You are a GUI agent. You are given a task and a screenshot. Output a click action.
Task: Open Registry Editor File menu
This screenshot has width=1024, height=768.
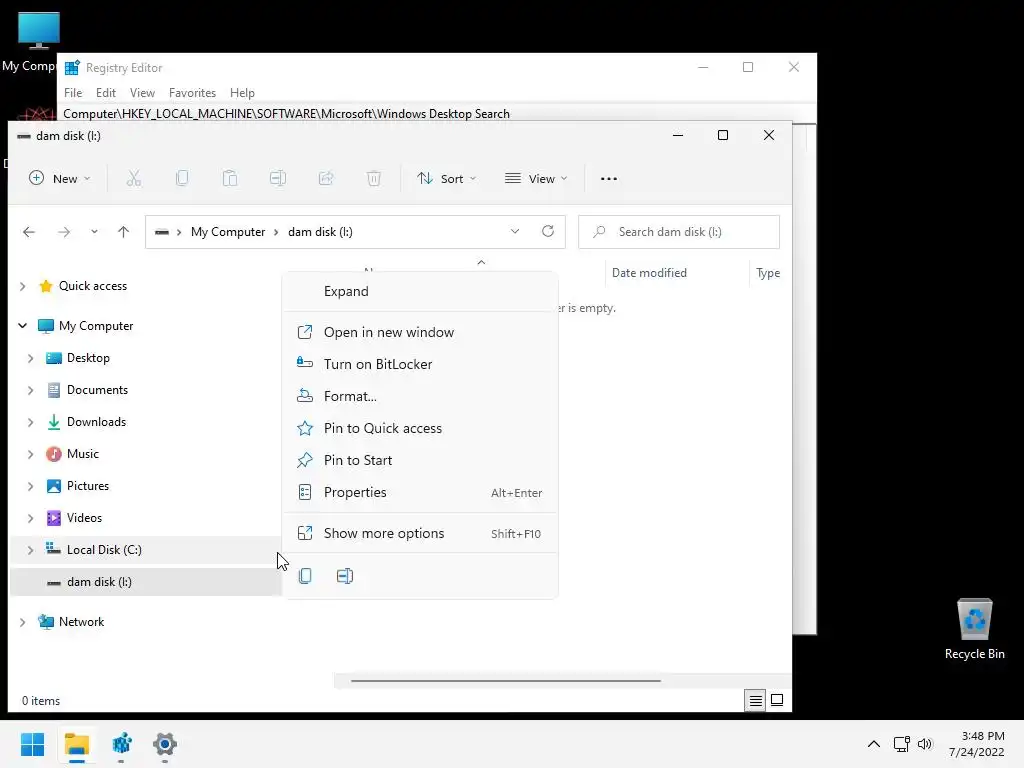coord(73,93)
